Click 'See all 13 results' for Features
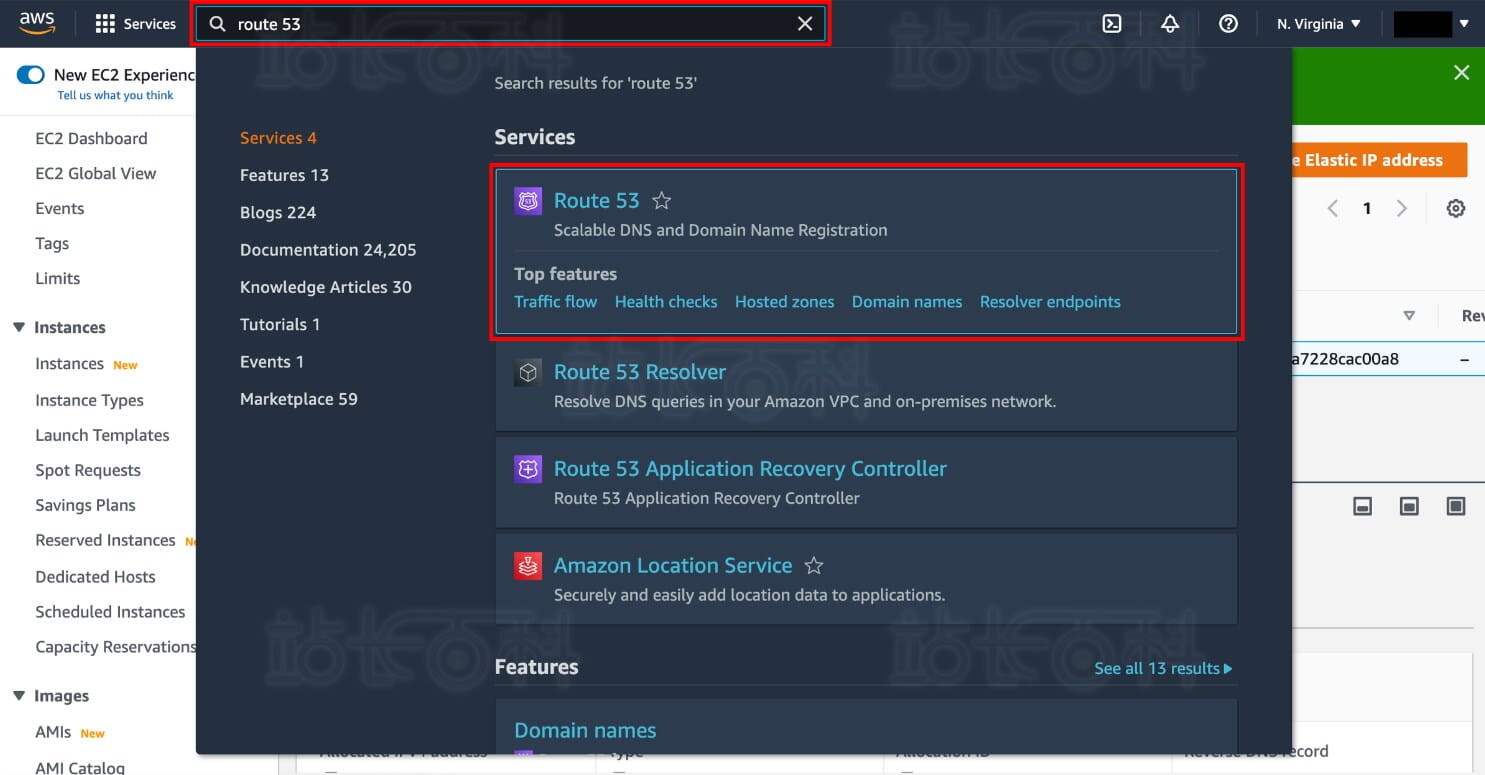The width and height of the screenshot is (1485, 775). click(1163, 668)
